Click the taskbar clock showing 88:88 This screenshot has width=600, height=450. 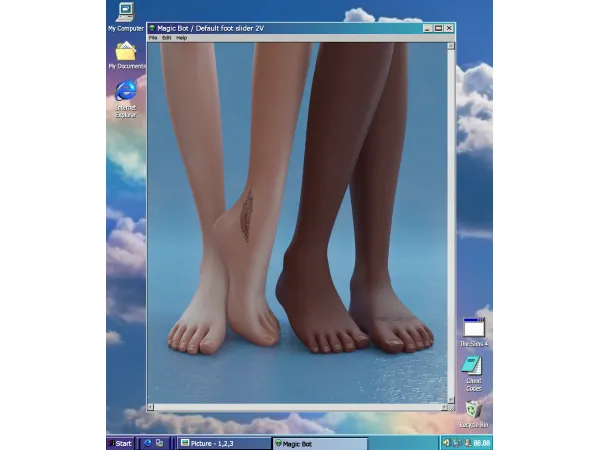pyautogui.click(x=481, y=443)
